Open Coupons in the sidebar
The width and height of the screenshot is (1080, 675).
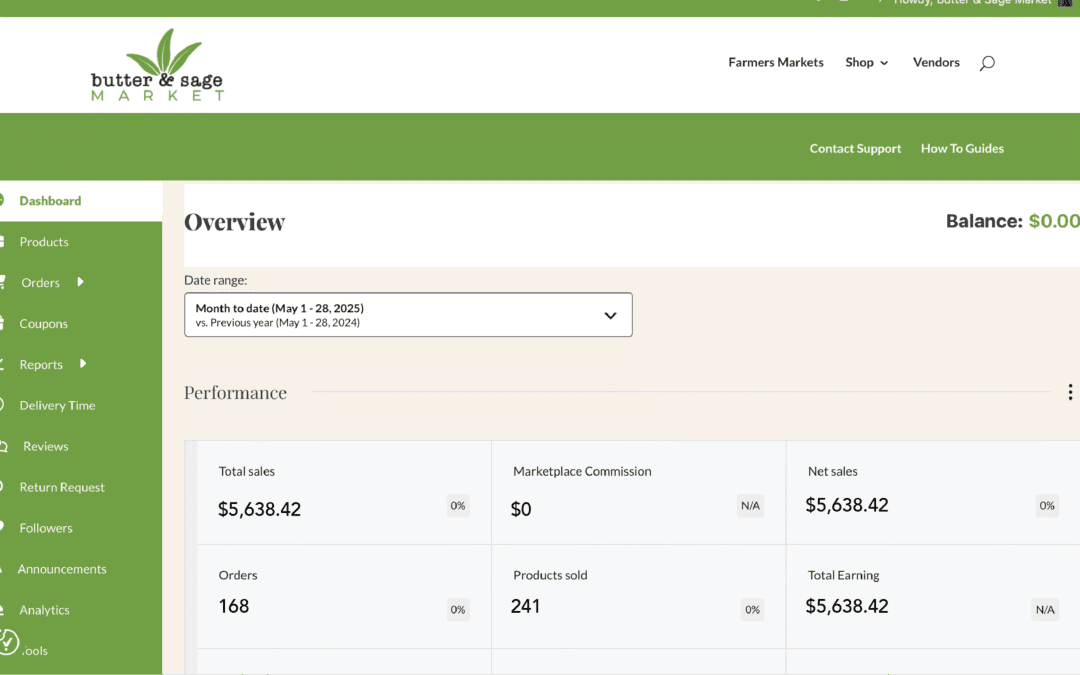tap(44, 324)
